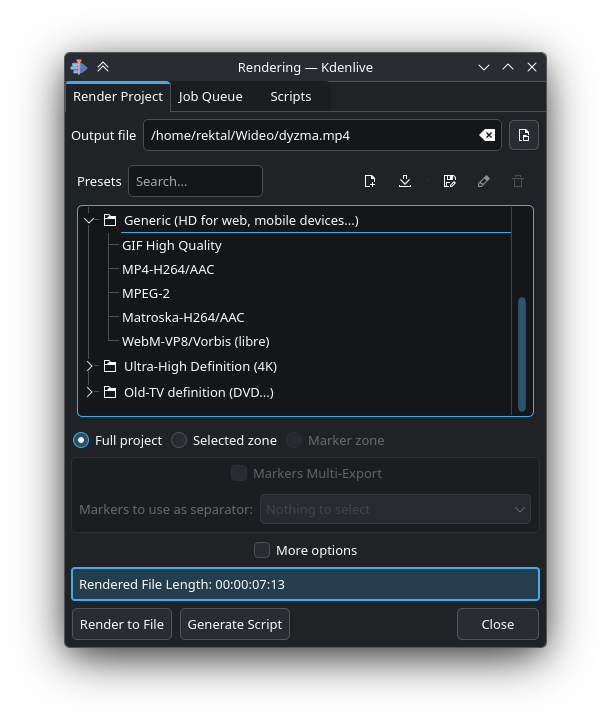Open the output file browse dialog

(524, 135)
